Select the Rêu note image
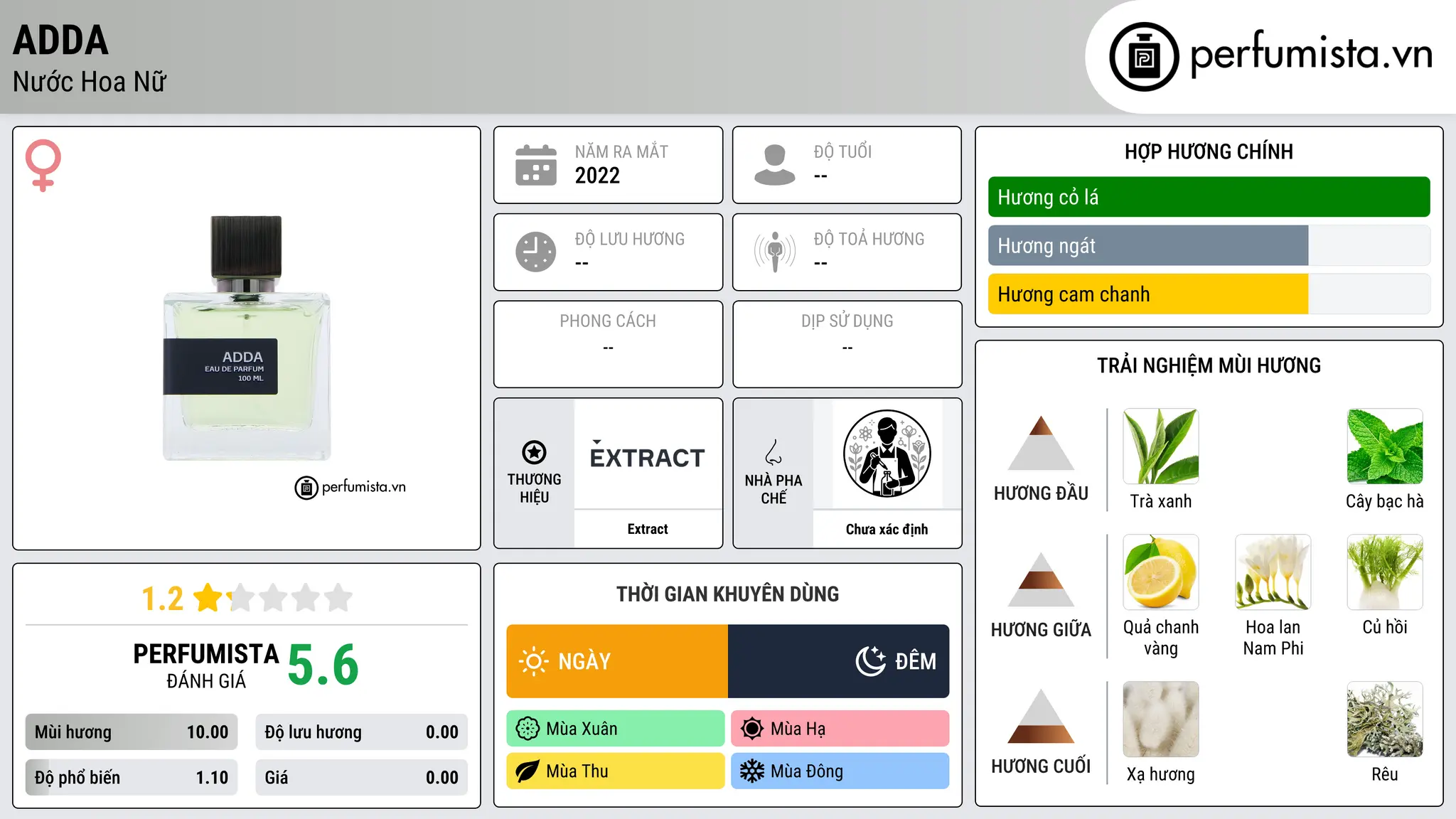Screen dimensions: 1456x819 [x=1385, y=719]
